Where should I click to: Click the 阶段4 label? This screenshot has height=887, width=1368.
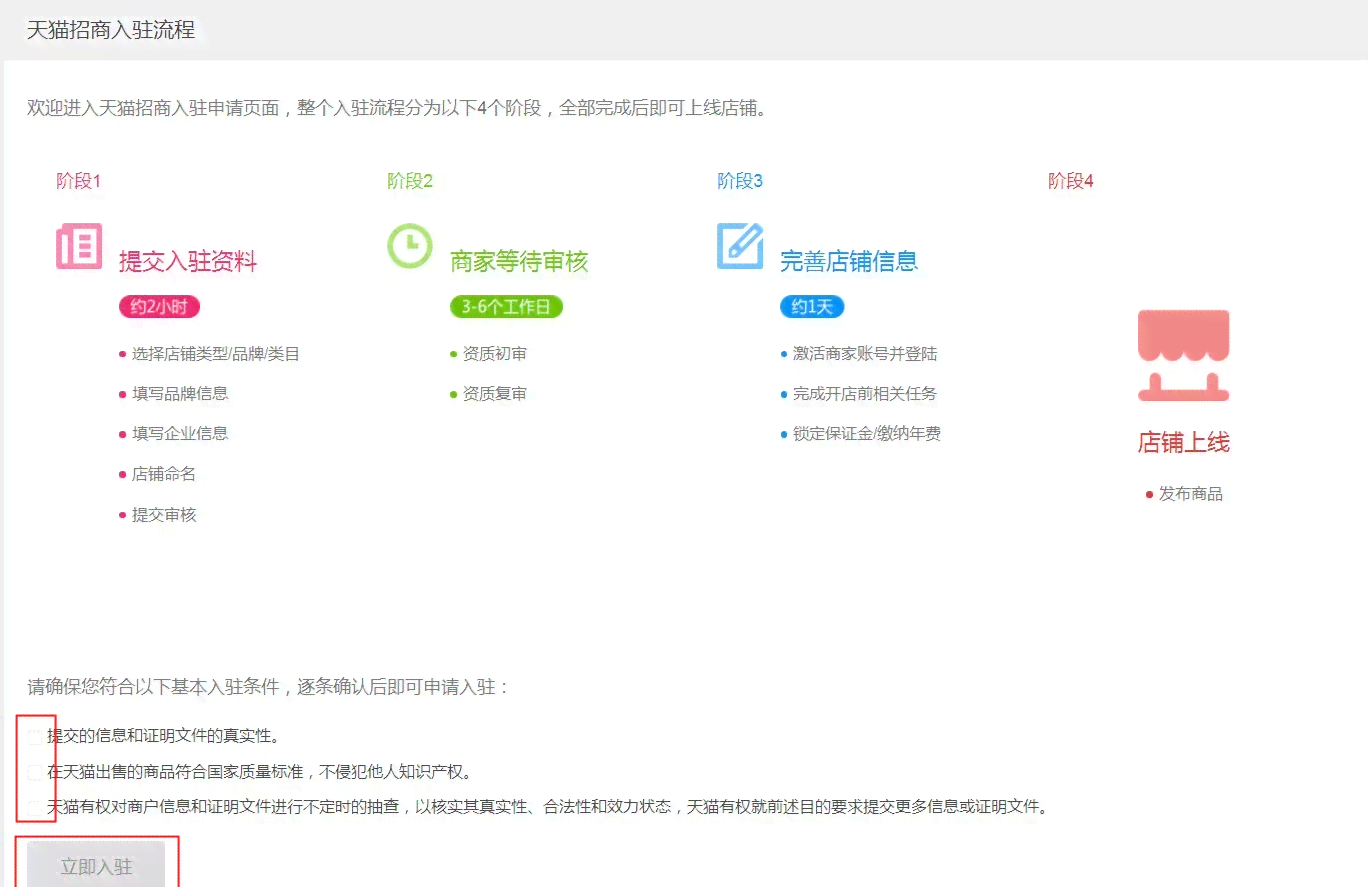(1071, 181)
